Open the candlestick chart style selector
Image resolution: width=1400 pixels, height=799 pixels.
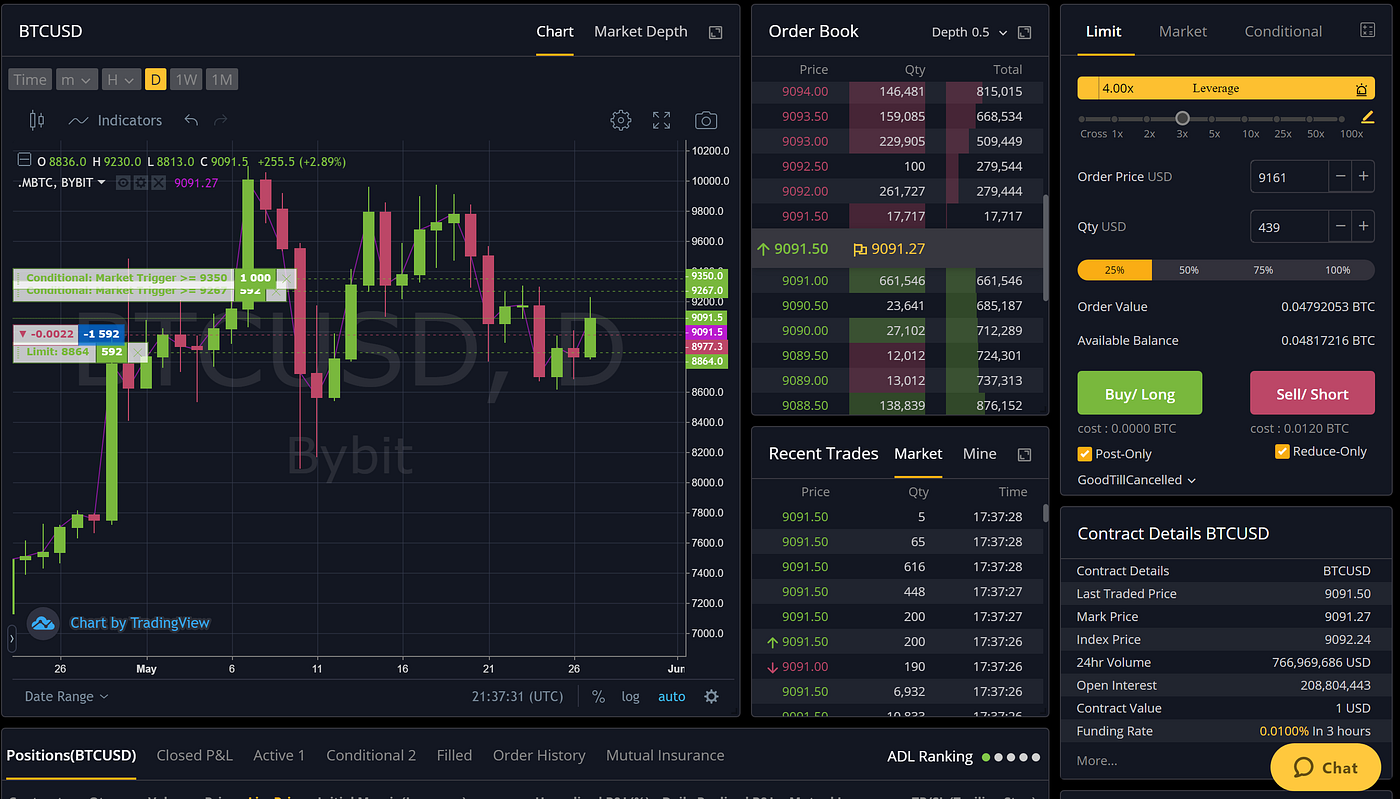37,120
